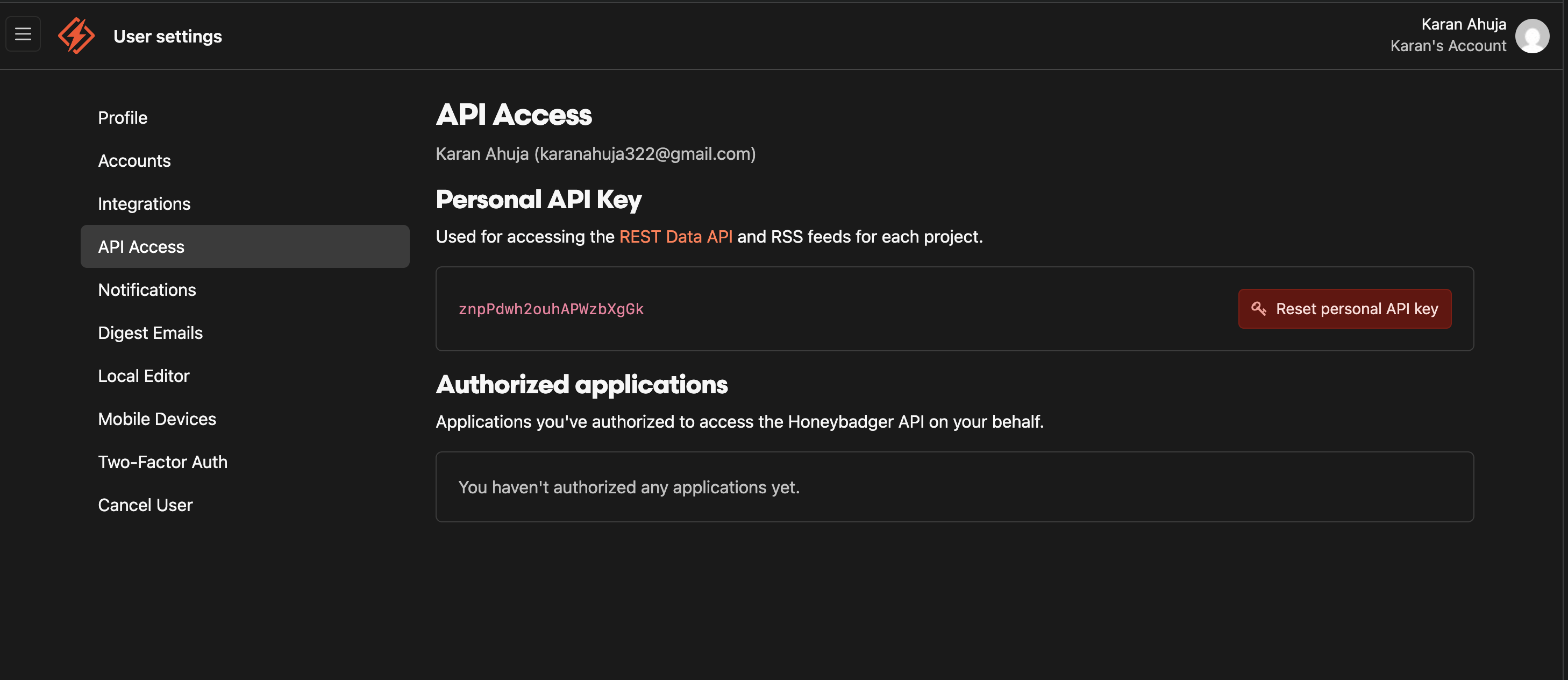
Task: Click the key icon on Reset button
Action: (x=1258, y=309)
